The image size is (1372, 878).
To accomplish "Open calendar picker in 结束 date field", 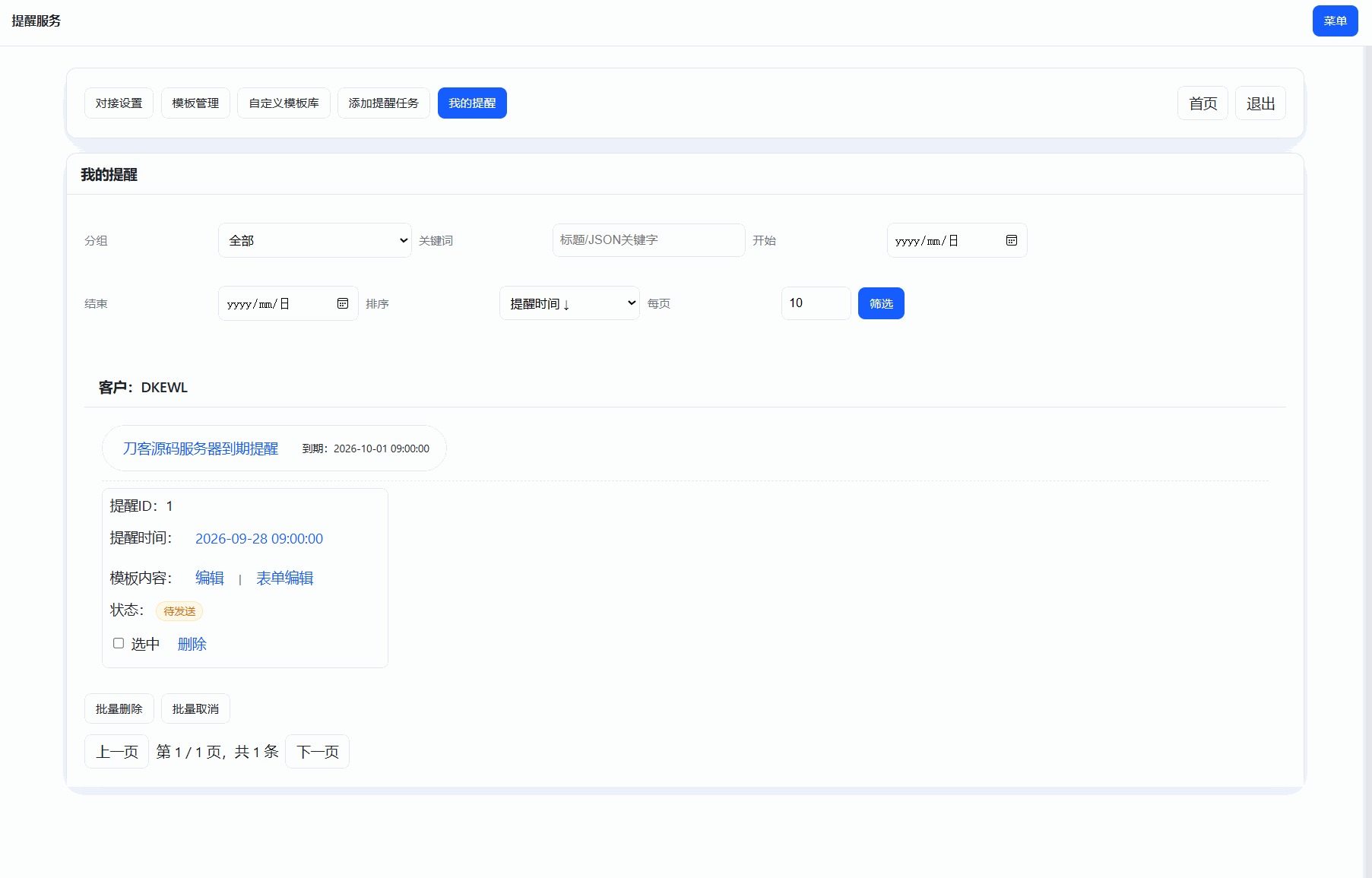I will pos(343,303).
